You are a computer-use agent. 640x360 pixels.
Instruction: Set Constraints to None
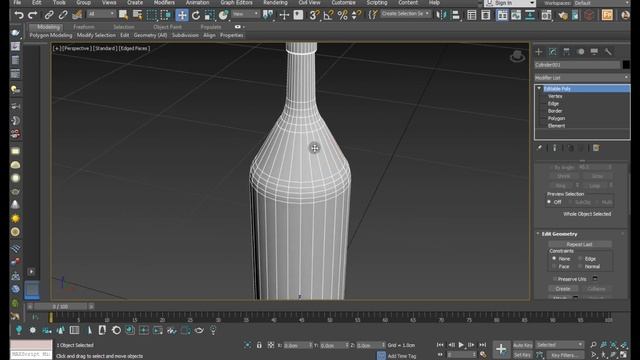tap(554, 258)
